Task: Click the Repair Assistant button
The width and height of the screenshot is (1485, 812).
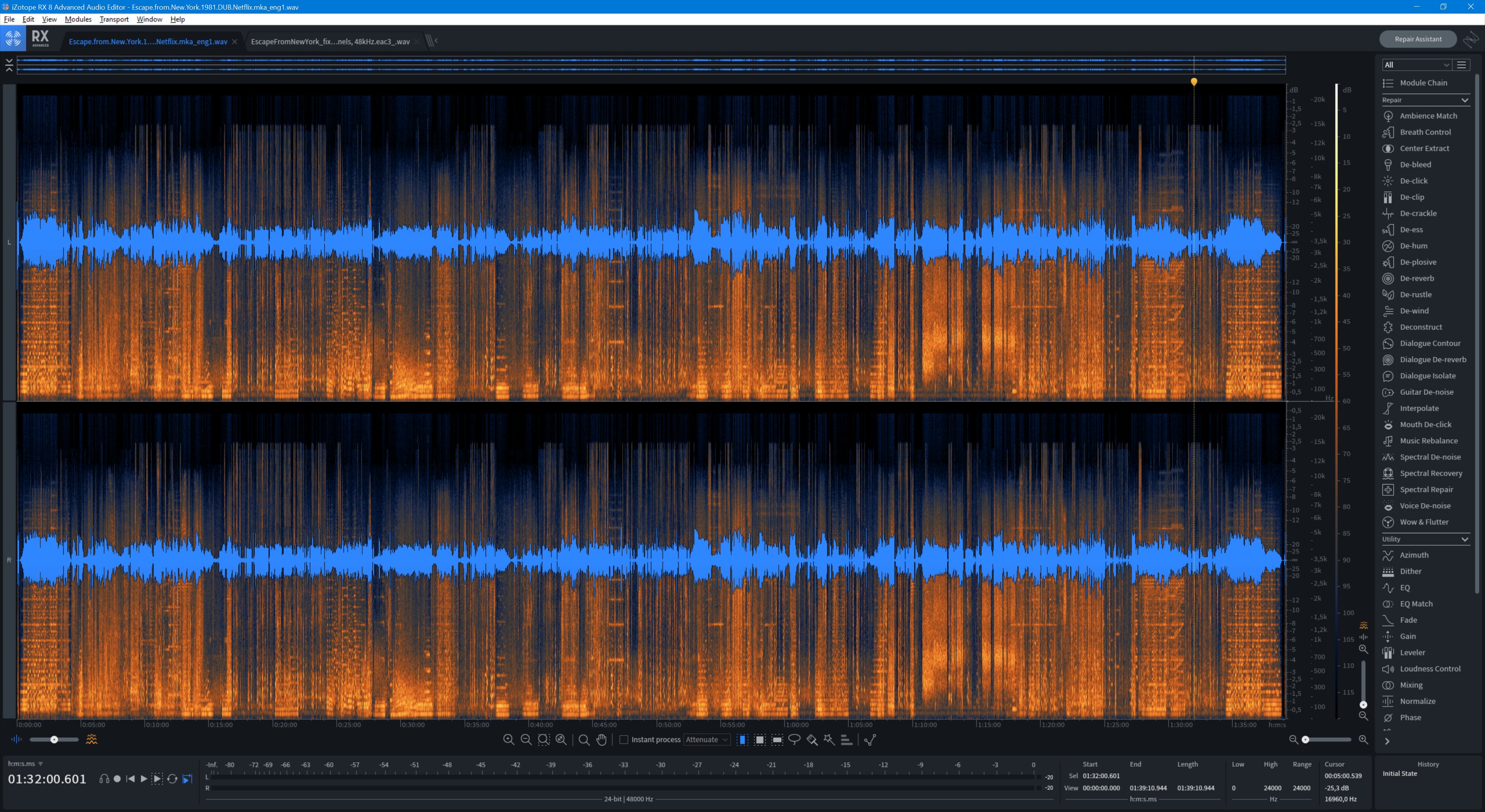Action: [1418, 39]
